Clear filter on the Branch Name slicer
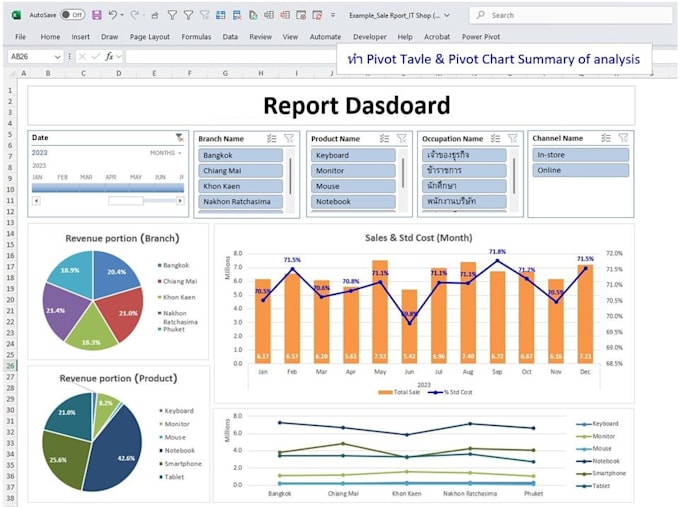Screen dimensions: 680x507 click(x=289, y=138)
